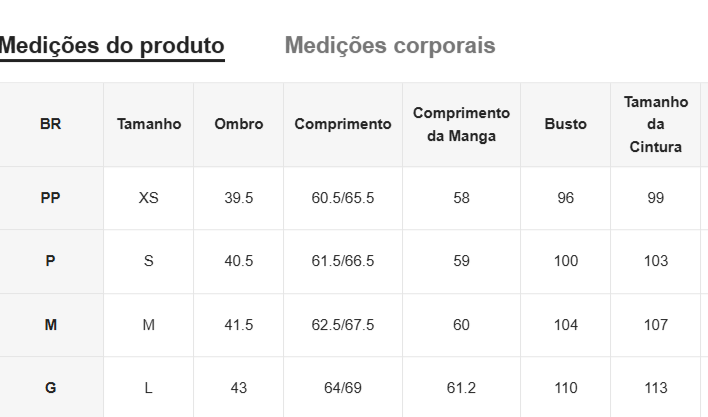
Task: Select the M row label in BR column
Action: click(51, 325)
